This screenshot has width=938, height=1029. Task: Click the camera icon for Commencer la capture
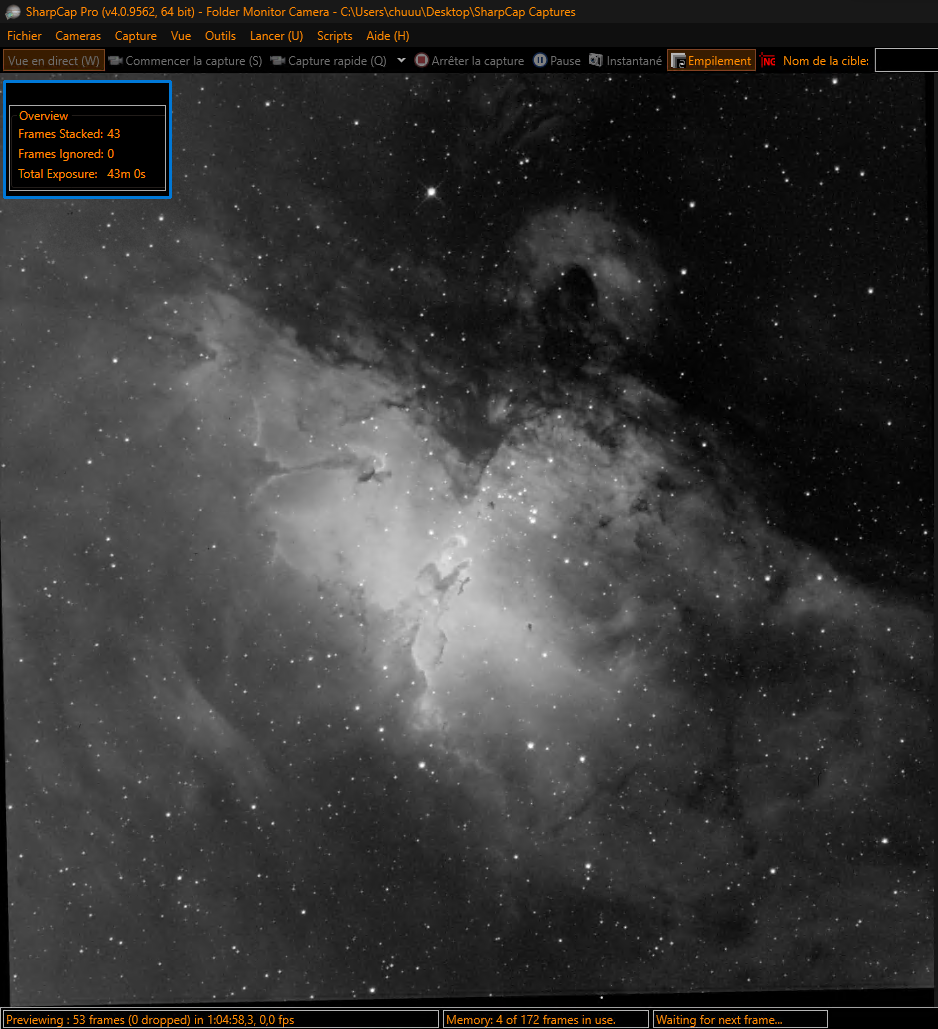pyautogui.click(x=116, y=61)
